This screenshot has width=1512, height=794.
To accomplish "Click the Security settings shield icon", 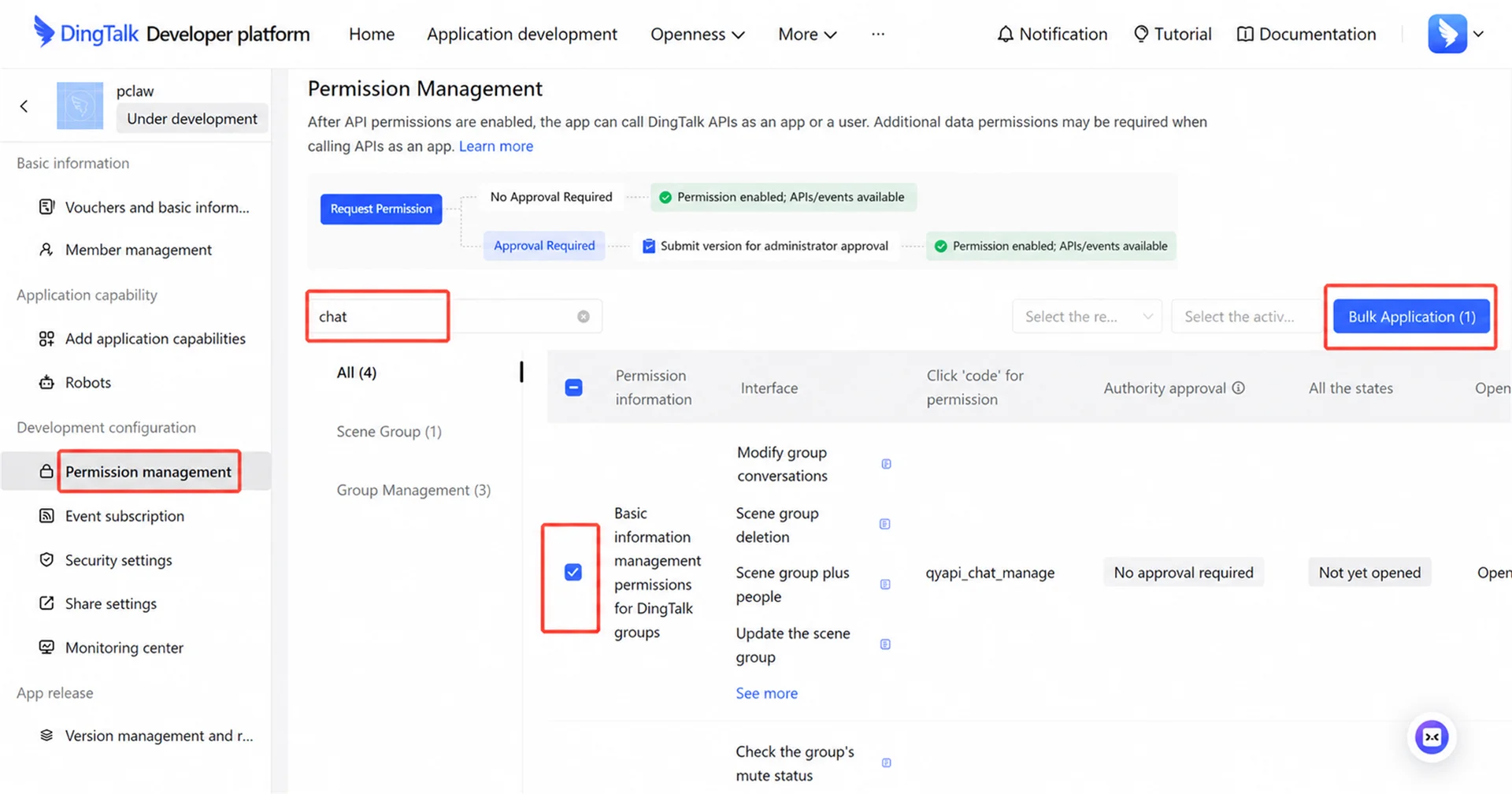I will tap(46, 560).
